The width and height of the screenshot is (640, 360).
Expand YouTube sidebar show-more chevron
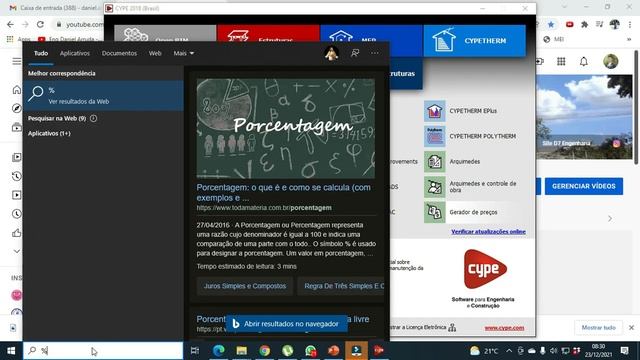tap(16, 251)
